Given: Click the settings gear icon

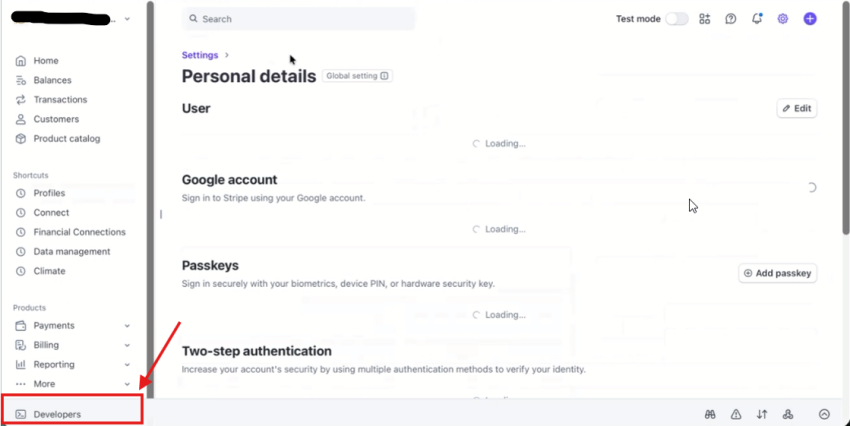Looking at the screenshot, I should point(783,19).
